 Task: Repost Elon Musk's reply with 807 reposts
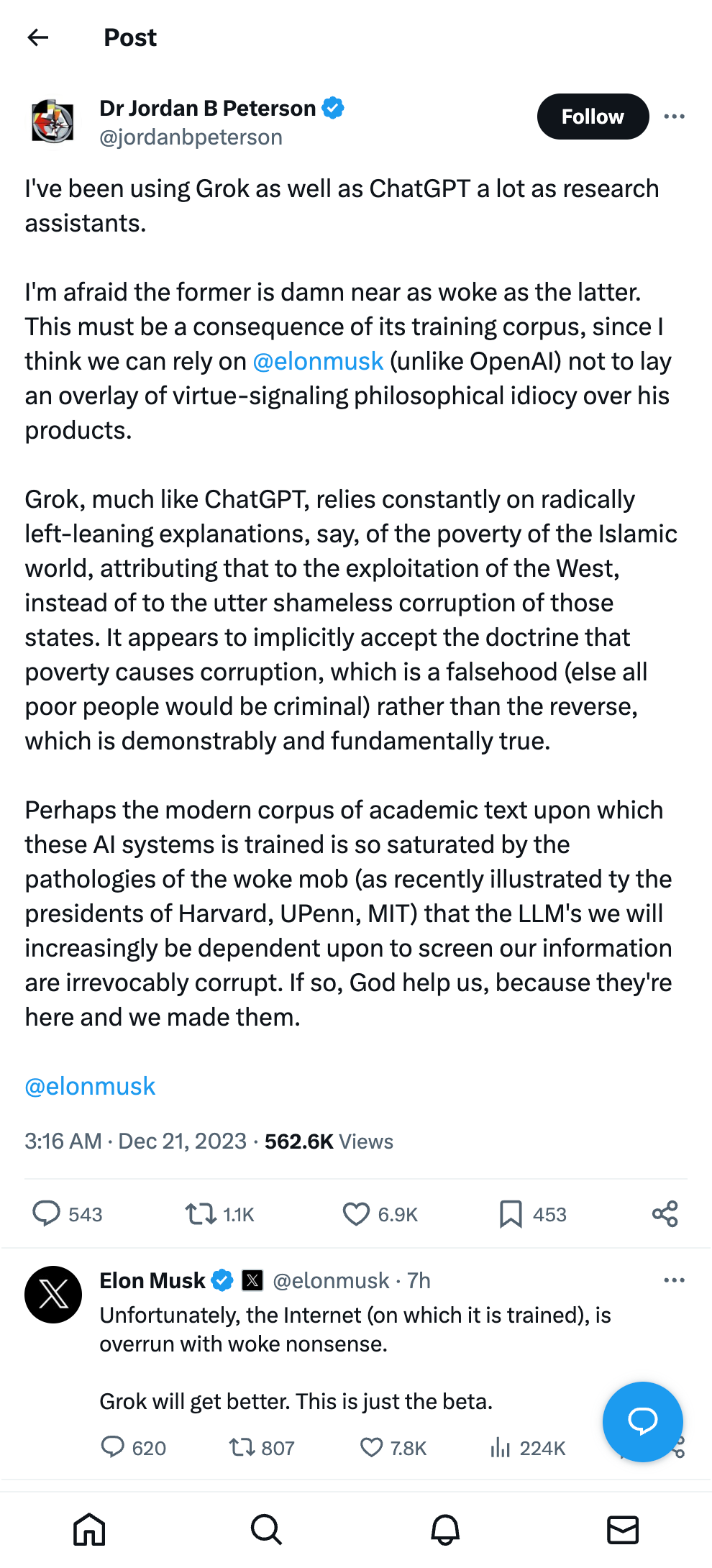click(242, 1447)
